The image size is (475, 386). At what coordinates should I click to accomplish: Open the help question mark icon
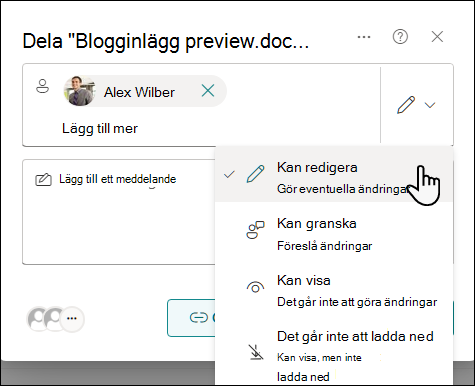tap(400, 37)
